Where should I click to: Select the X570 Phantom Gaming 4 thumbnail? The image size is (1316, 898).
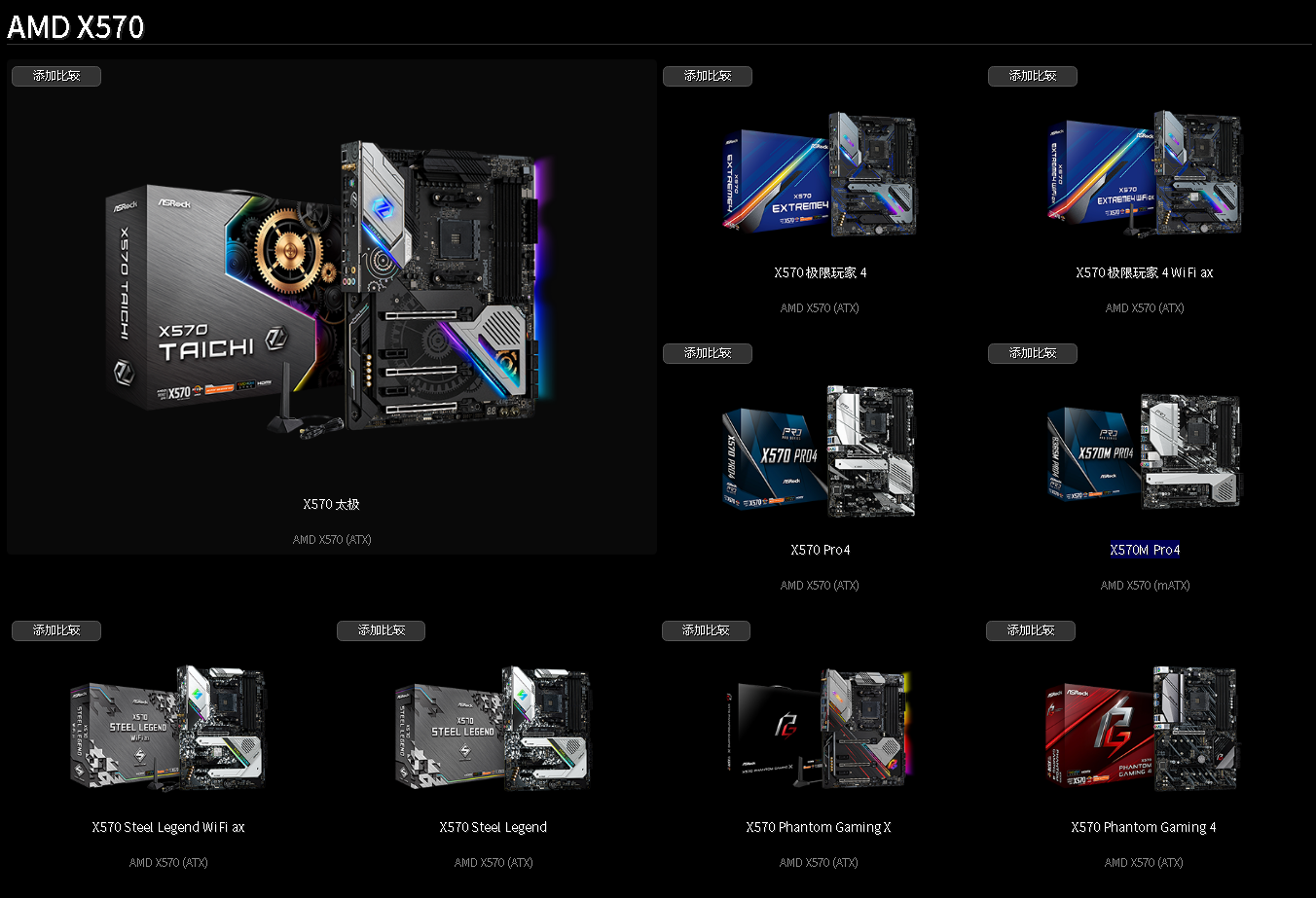(1143, 728)
